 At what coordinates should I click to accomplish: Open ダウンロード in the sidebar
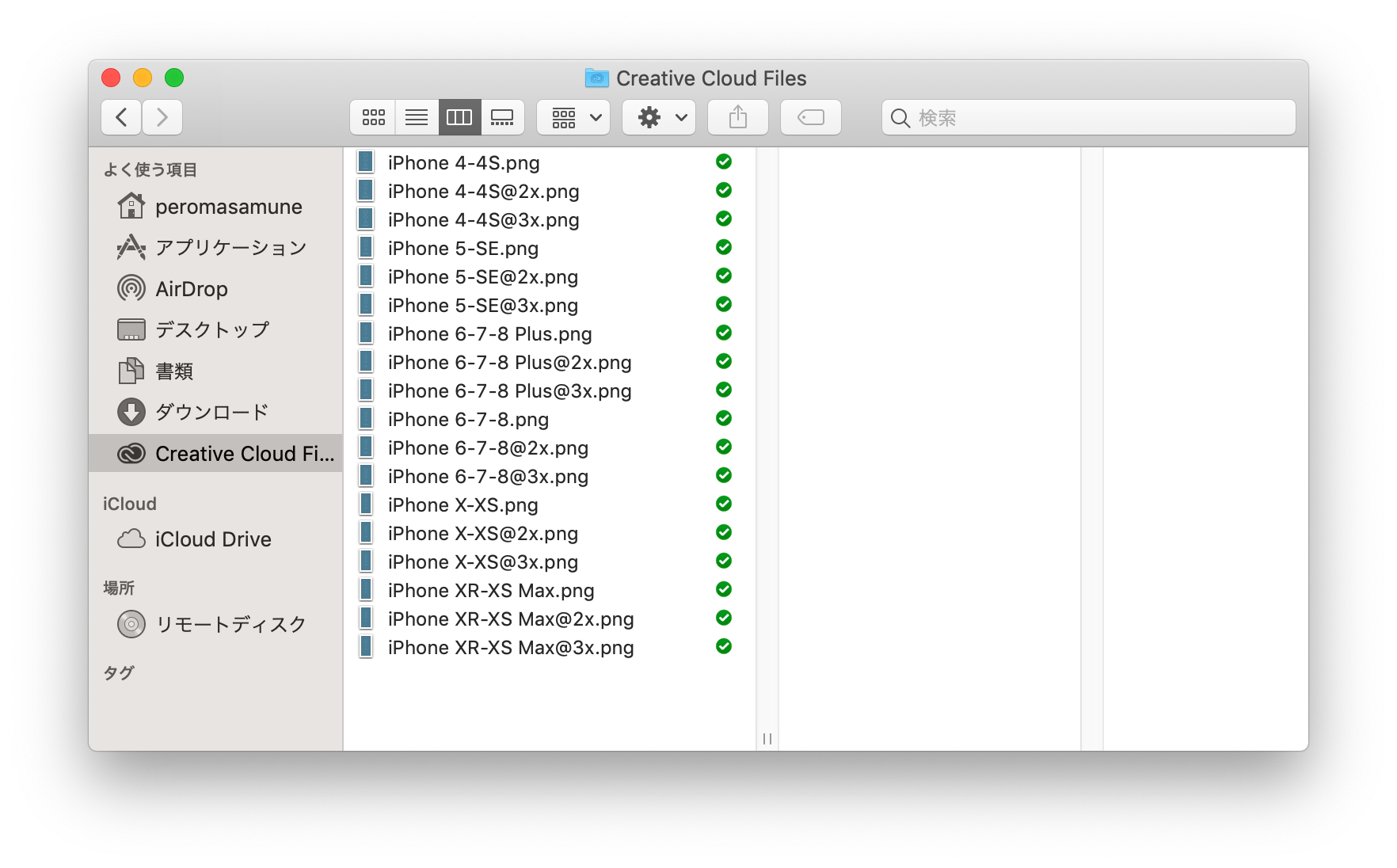[215, 412]
